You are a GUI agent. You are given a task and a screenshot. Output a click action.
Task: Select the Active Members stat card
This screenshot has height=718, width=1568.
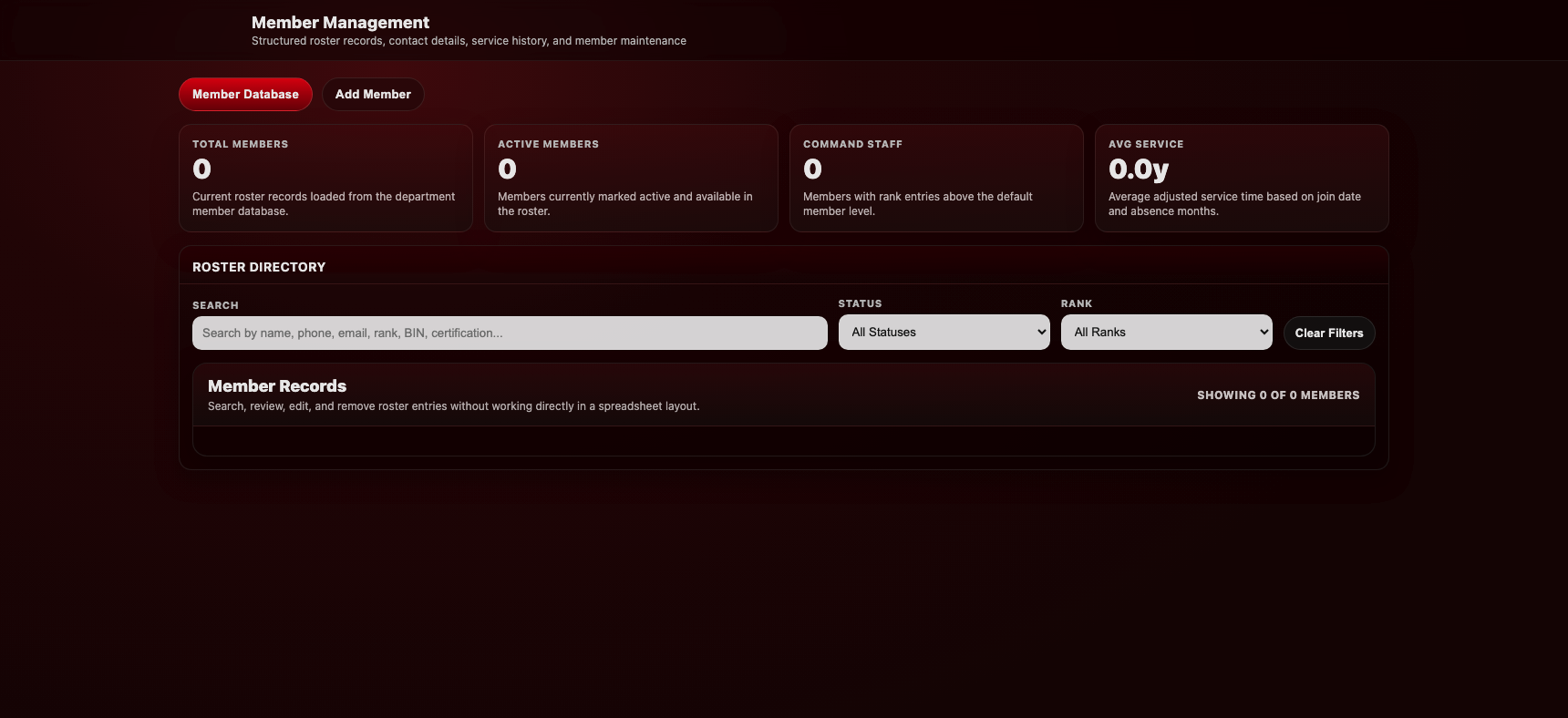[631, 178]
